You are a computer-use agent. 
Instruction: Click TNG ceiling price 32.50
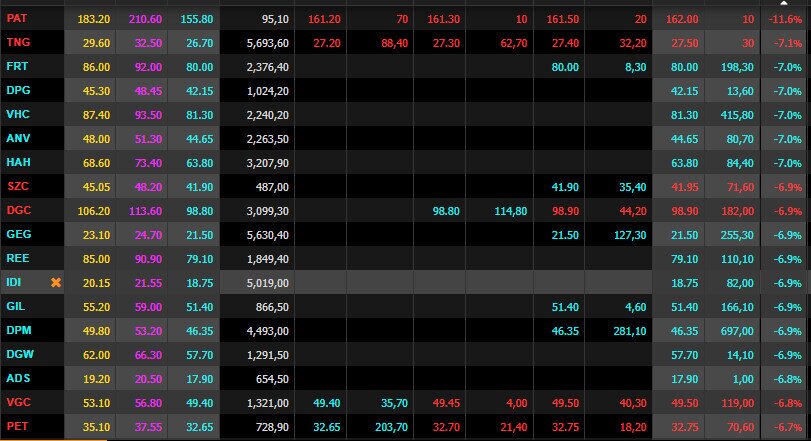coord(148,43)
